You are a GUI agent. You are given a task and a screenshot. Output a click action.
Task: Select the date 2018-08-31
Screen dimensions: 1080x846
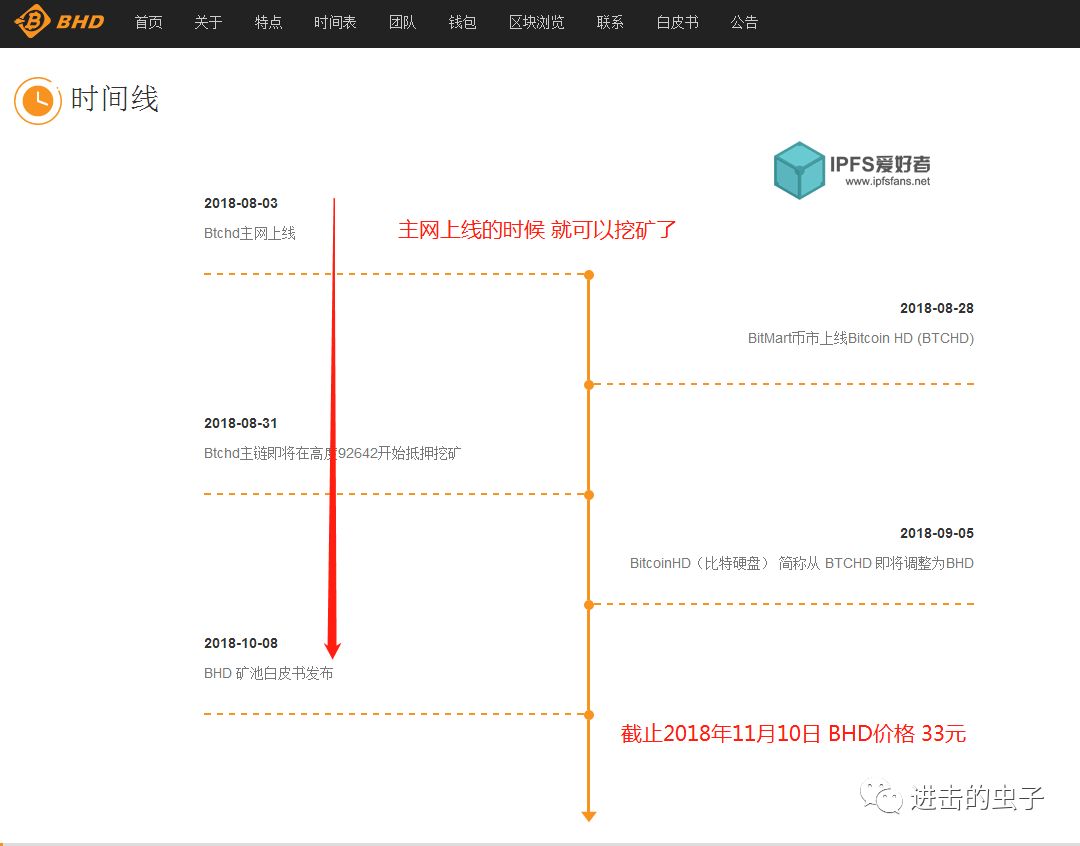click(240, 424)
